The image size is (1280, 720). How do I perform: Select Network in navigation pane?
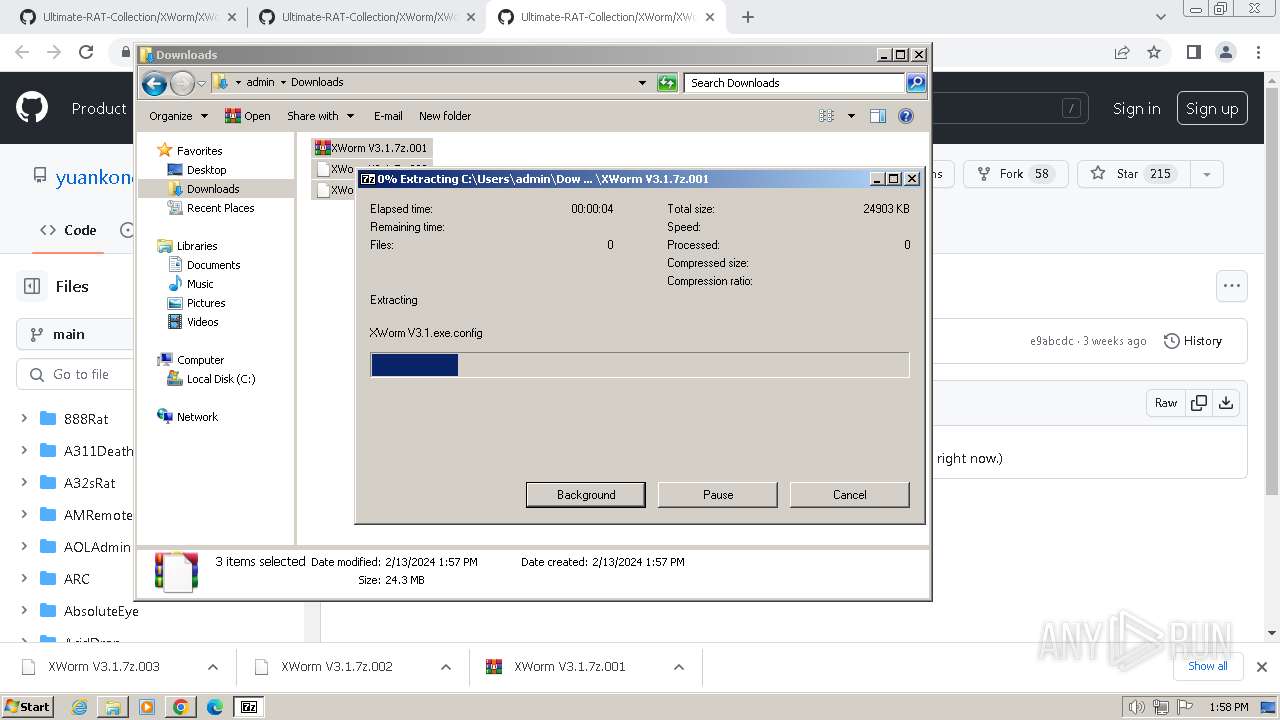197,417
